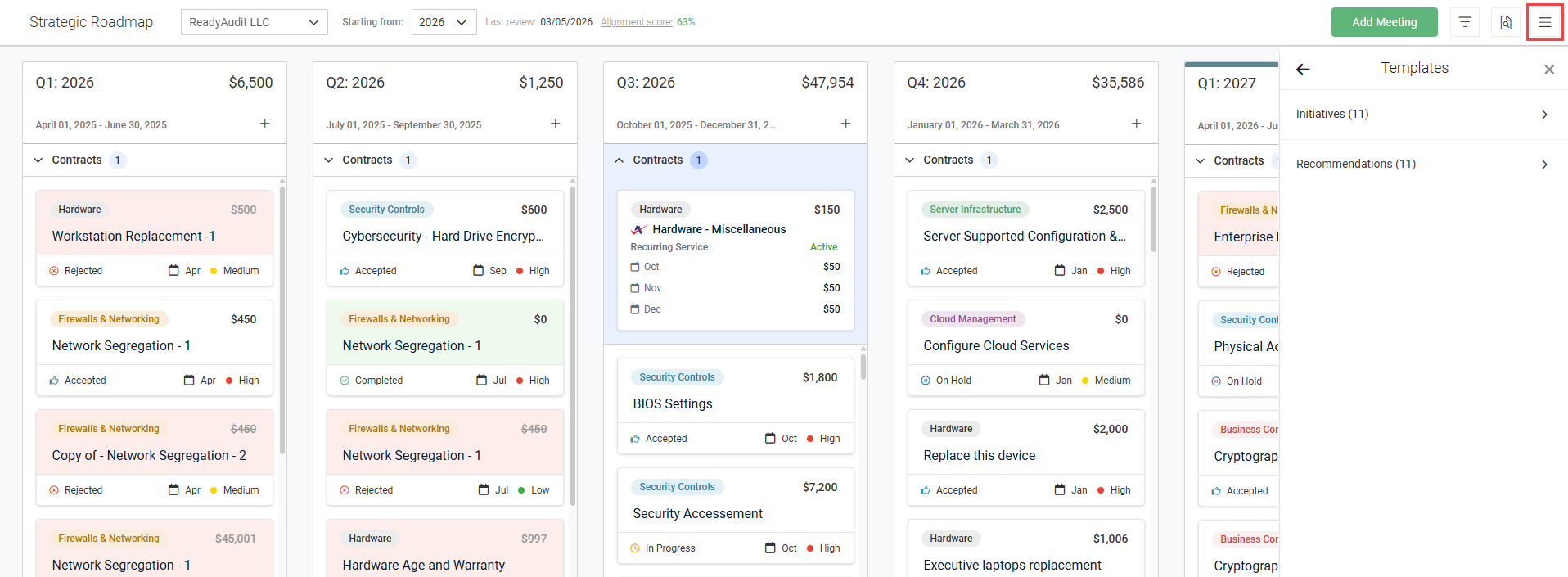
Task: Click the Alignment score link
Action: [636, 22]
